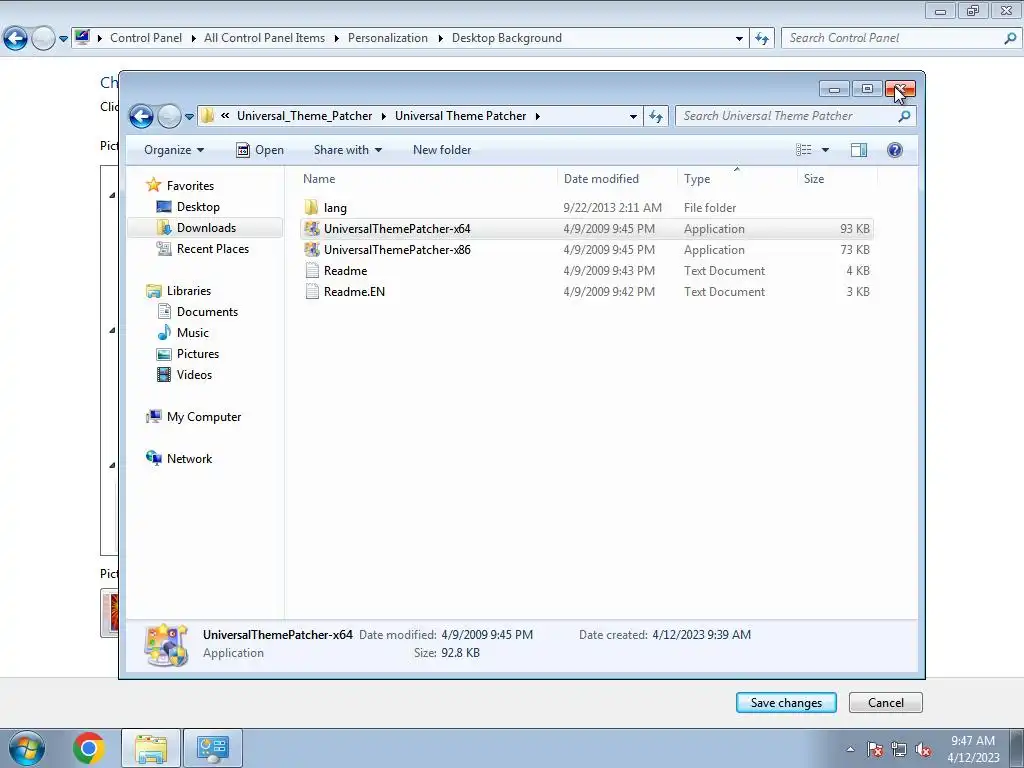The width and height of the screenshot is (1024, 768).
Task: Click the network tray icon
Action: tap(899, 749)
